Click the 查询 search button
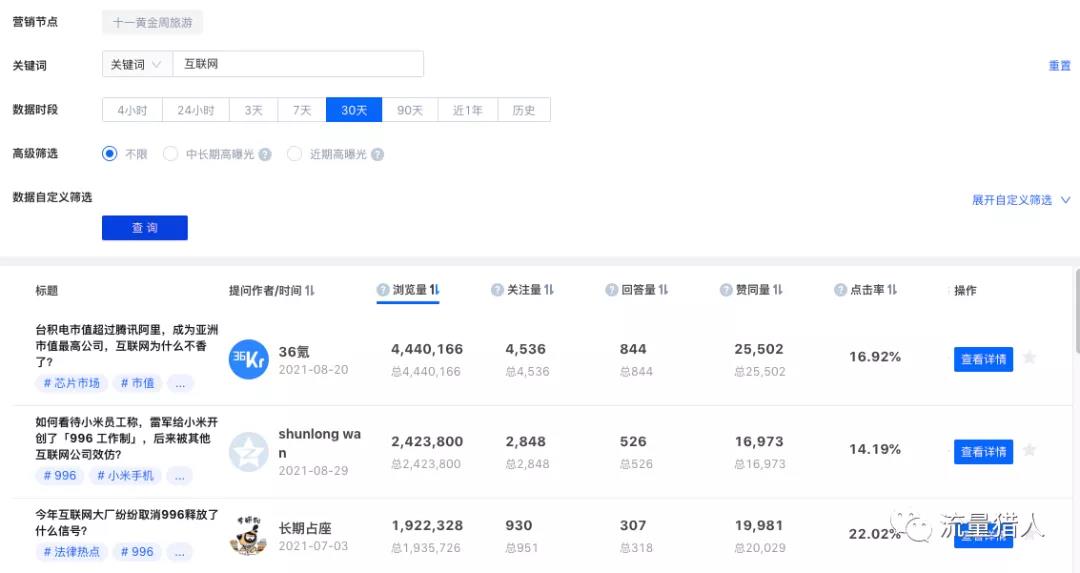Screen dimensions: 1080x573 click(x=145, y=228)
